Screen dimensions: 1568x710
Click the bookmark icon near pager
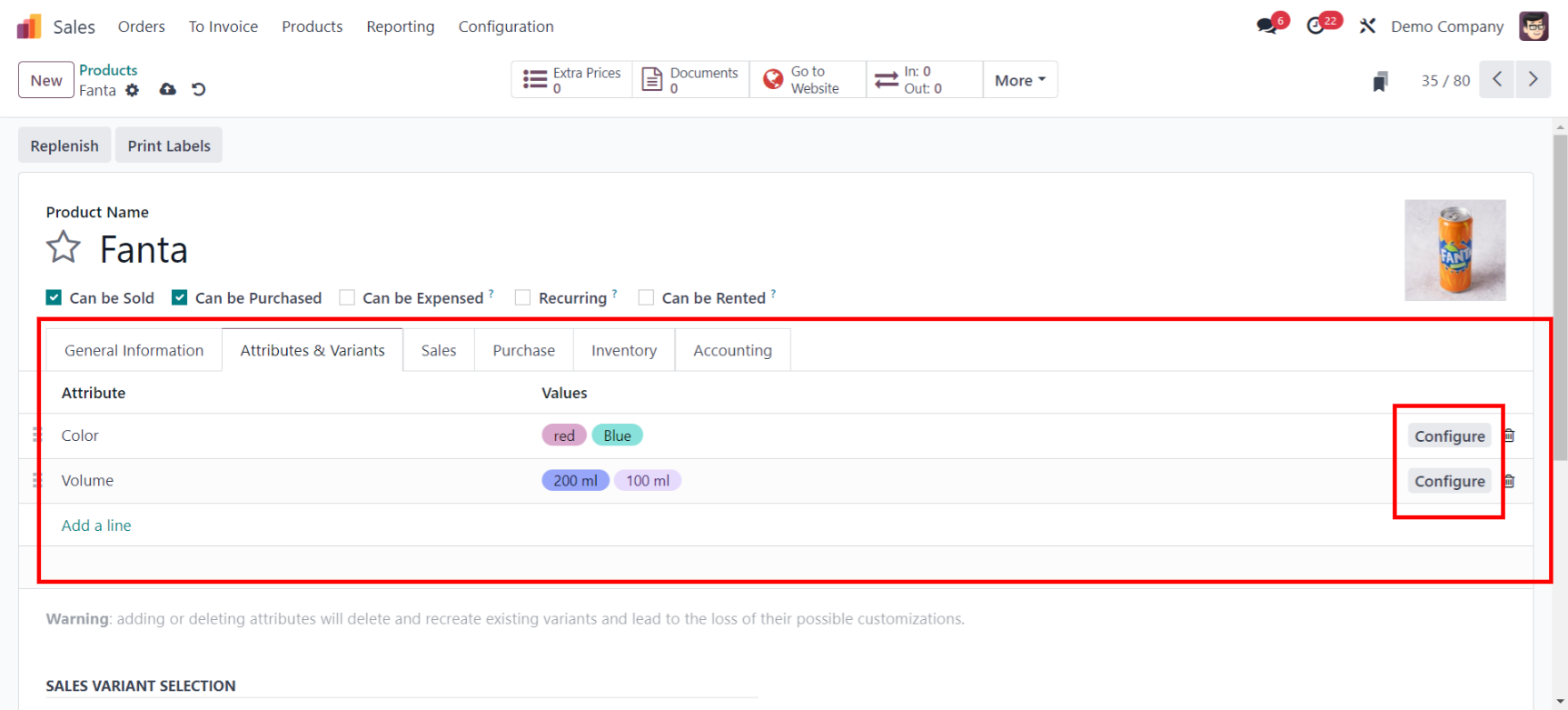pos(1380,81)
